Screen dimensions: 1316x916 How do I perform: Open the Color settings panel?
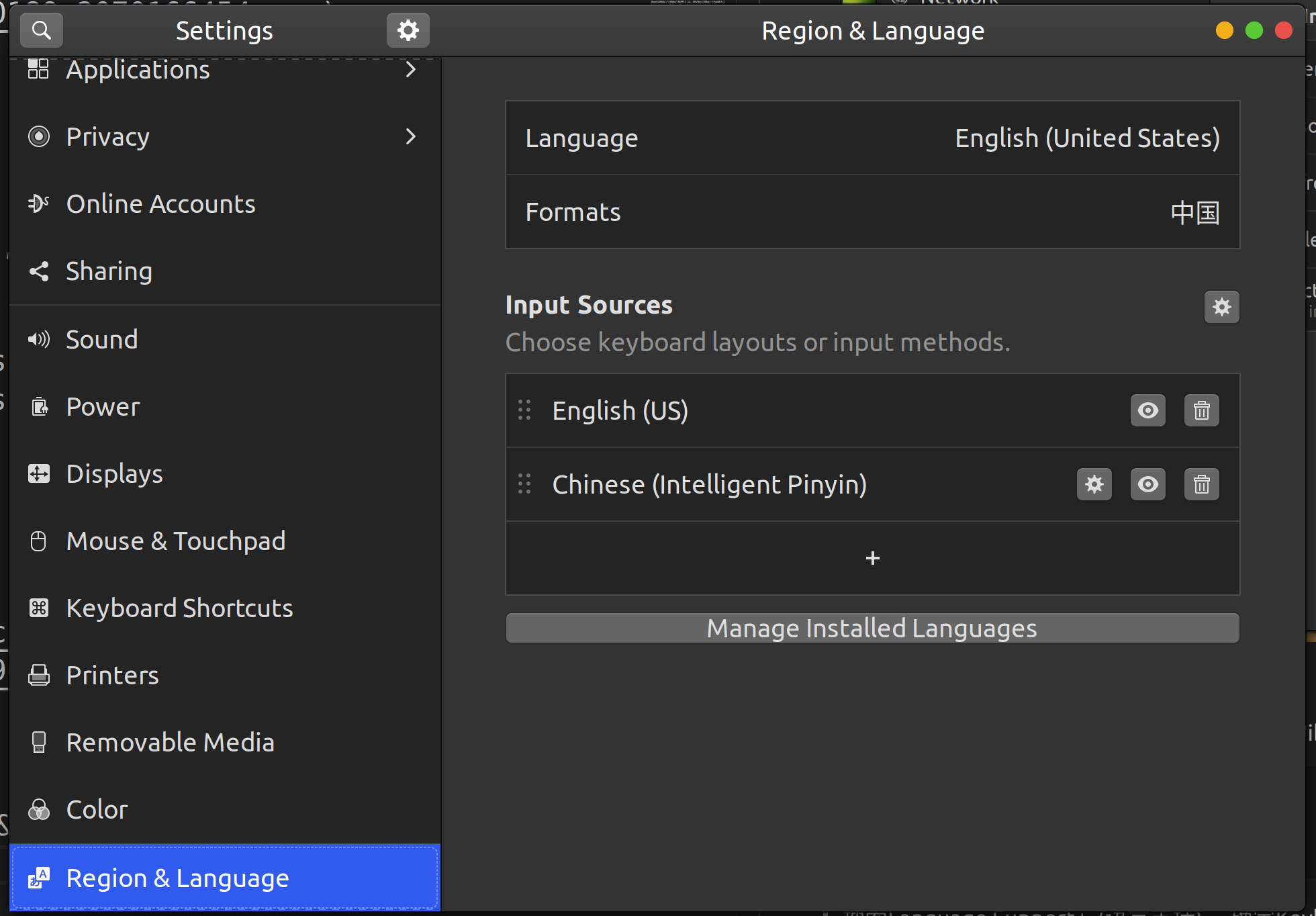click(97, 810)
